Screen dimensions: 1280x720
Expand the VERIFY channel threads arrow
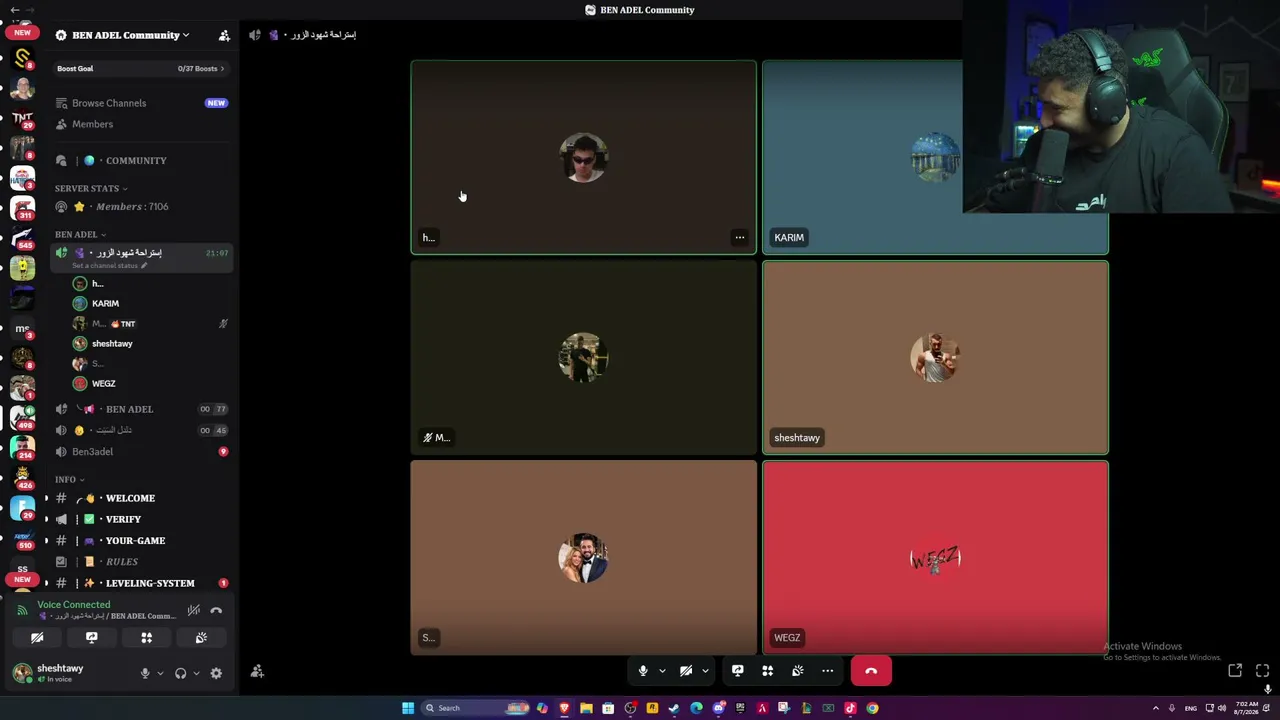(x=46, y=519)
